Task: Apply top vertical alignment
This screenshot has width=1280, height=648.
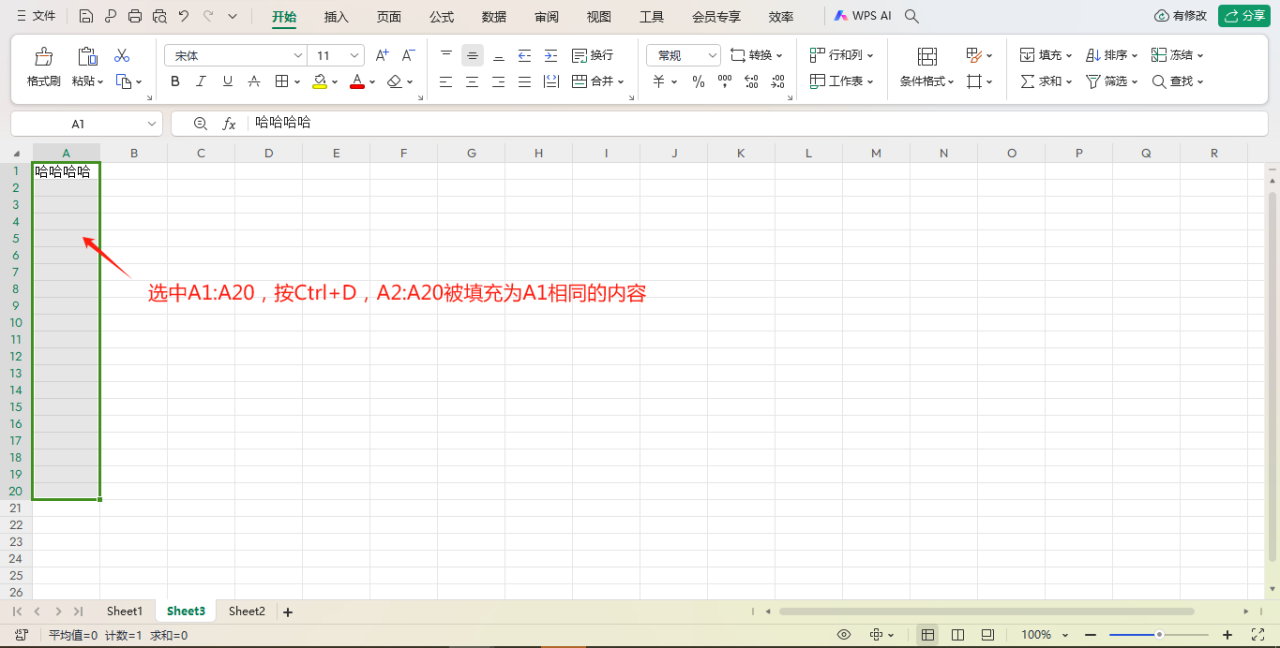Action: coord(446,55)
